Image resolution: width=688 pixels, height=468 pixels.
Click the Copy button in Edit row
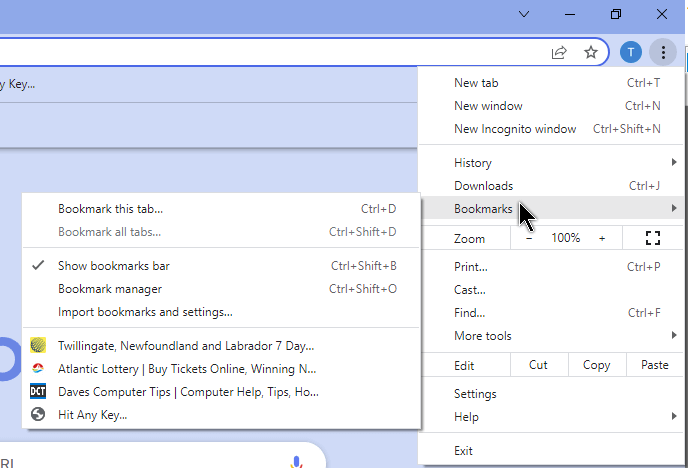coord(597,365)
